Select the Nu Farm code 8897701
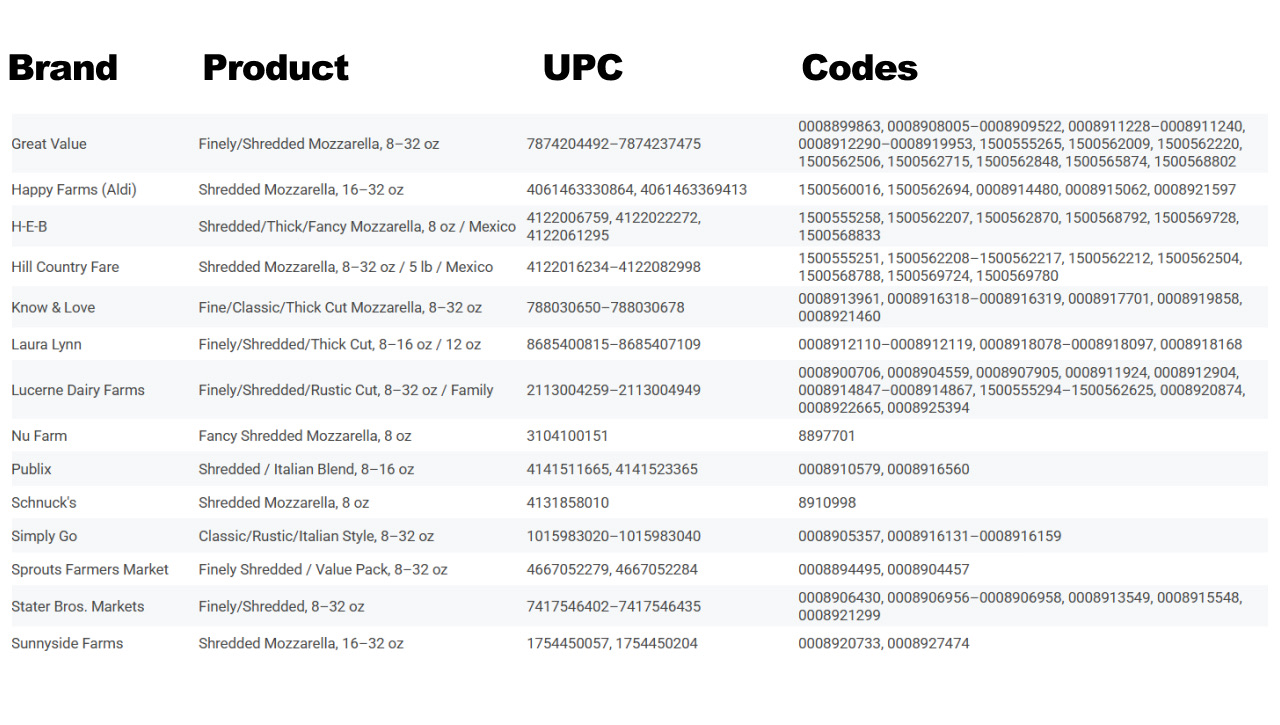The width and height of the screenshot is (1280, 725). (827, 436)
